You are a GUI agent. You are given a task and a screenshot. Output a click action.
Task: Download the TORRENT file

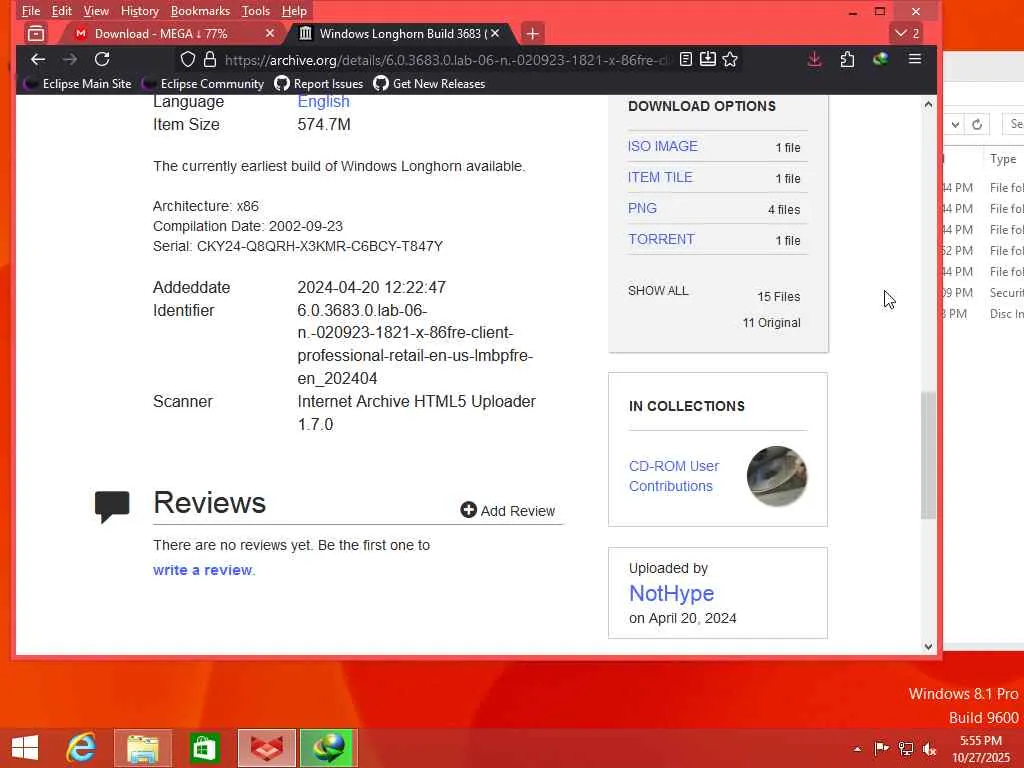click(661, 239)
